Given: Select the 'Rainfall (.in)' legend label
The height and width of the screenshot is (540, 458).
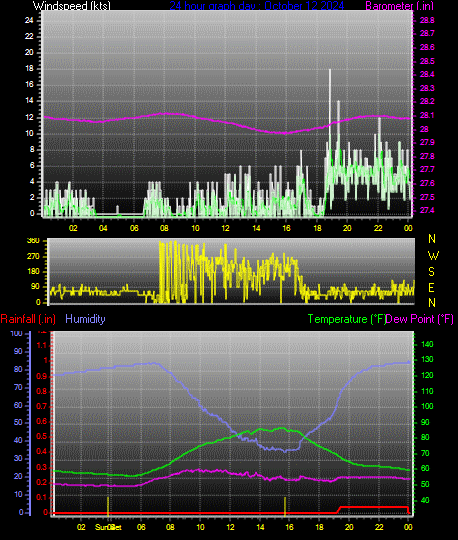Looking at the screenshot, I should [28, 319].
